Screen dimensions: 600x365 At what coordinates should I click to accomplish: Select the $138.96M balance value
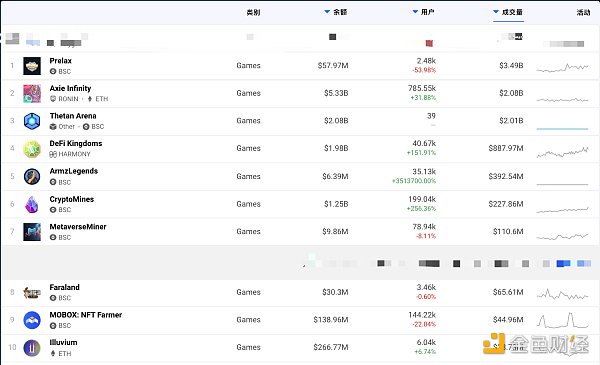coord(331,320)
